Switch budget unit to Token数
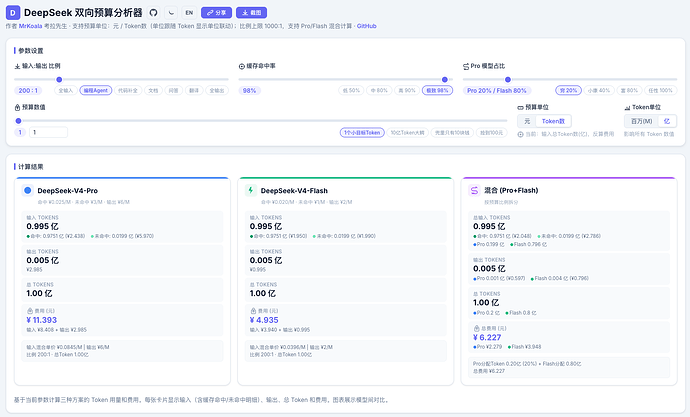This screenshot has height=417, width=690. pyautogui.click(x=553, y=121)
